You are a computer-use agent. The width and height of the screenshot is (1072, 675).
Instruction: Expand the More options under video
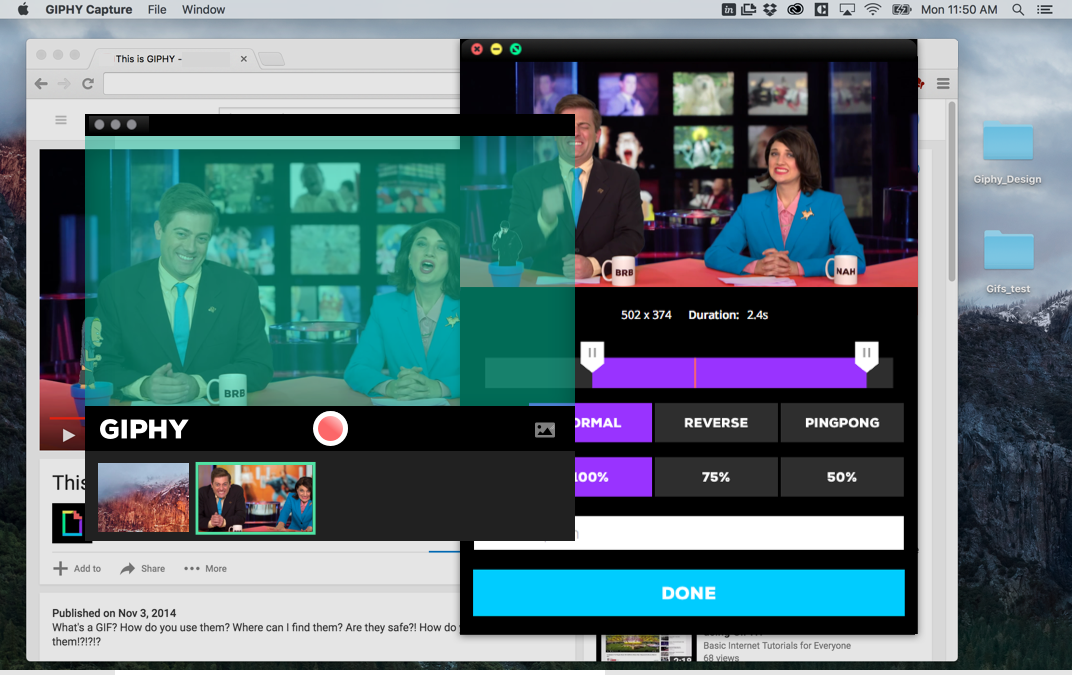click(x=205, y=568)
